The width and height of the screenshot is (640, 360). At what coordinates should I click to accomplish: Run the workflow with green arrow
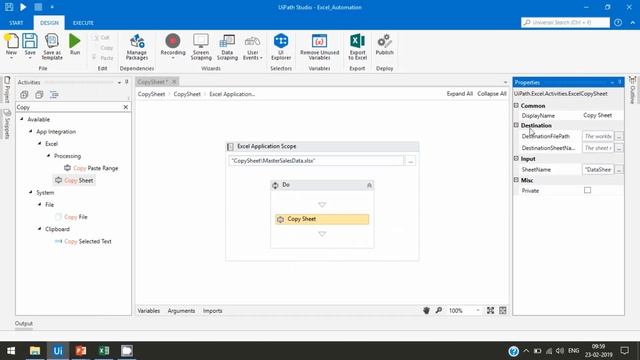(75, 44)
